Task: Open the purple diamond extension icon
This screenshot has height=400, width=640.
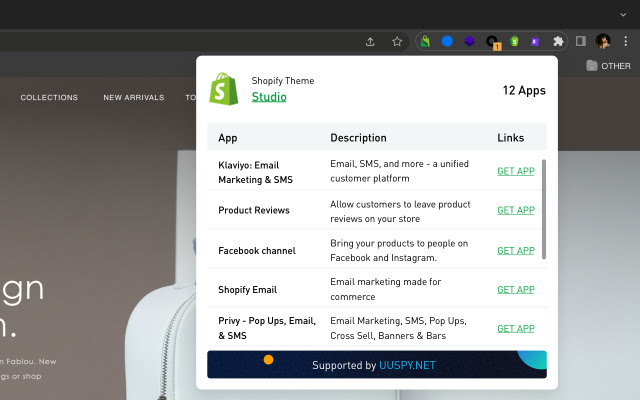Action: [x=469, y=41]
